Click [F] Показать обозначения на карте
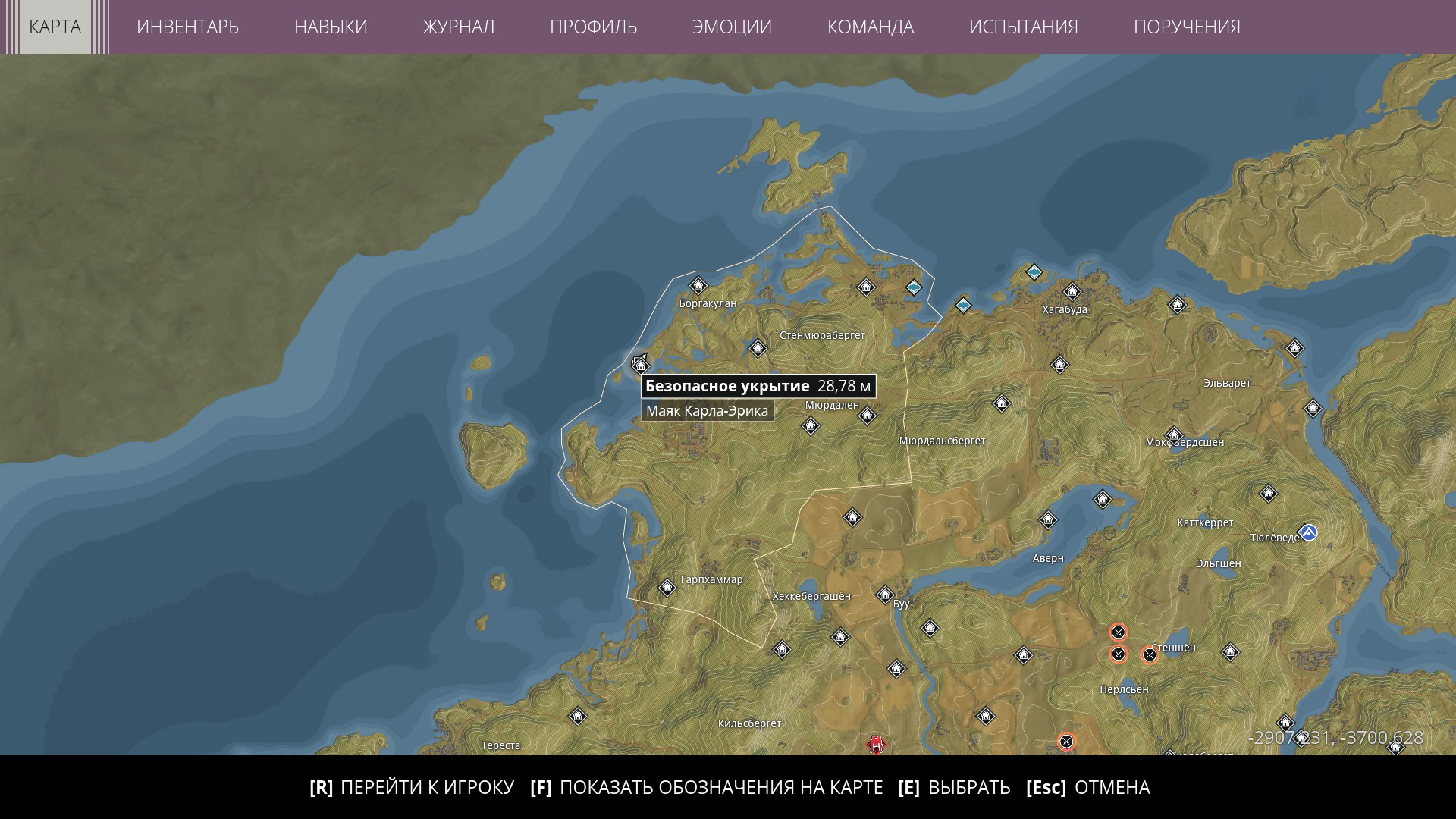This screenshot has width=1456, height=819. click(707, 787)
